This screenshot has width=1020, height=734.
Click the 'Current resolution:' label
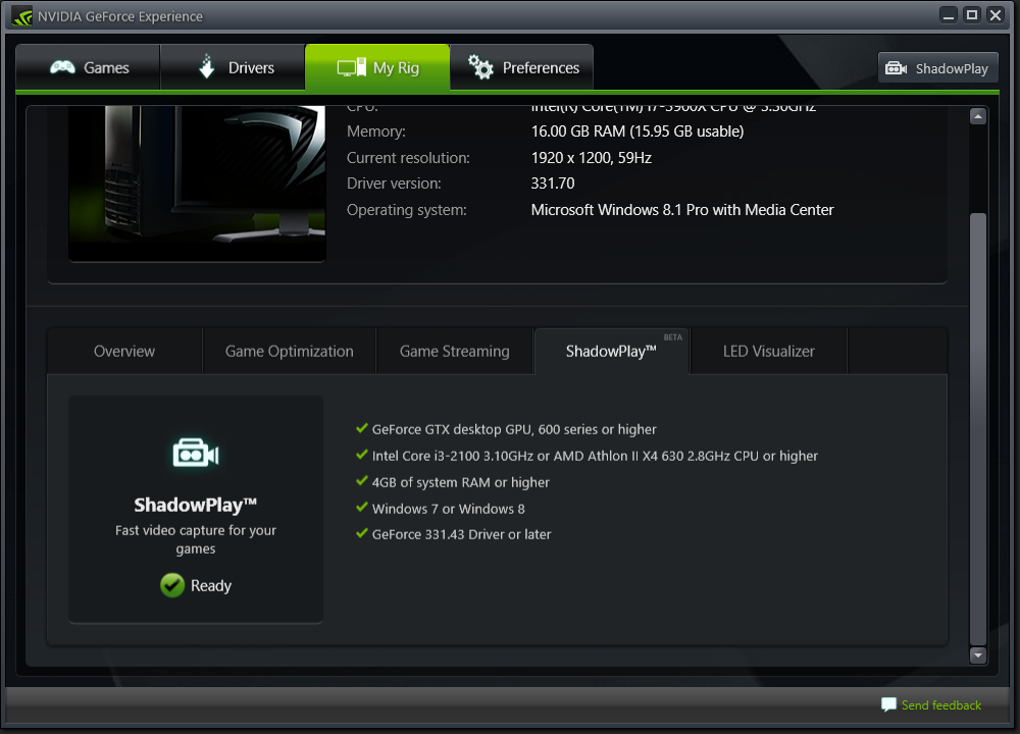[x=408, y=157]
